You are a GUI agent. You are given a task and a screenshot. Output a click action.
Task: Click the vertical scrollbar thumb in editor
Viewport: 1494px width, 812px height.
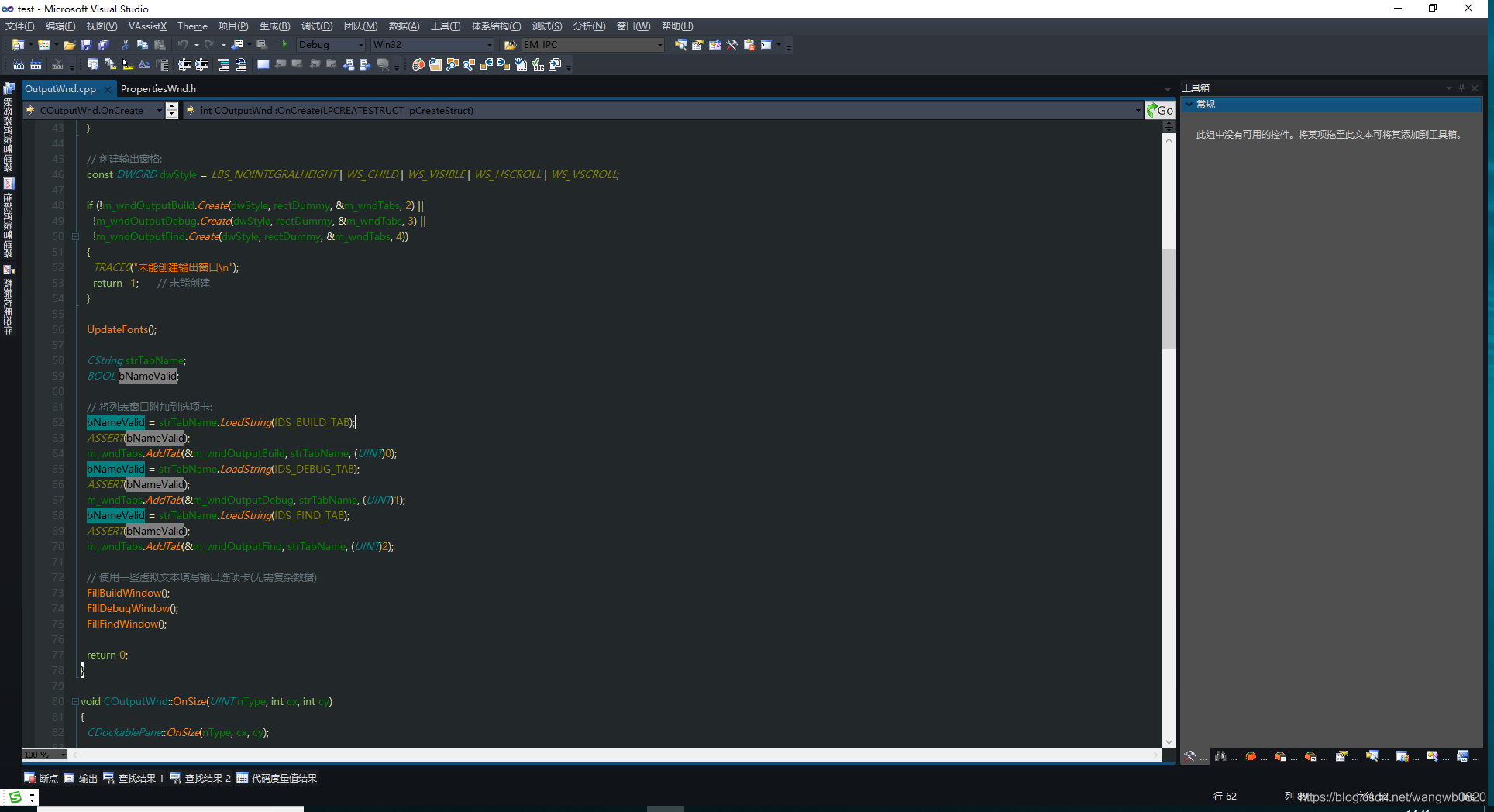(x=1169, y=298)
